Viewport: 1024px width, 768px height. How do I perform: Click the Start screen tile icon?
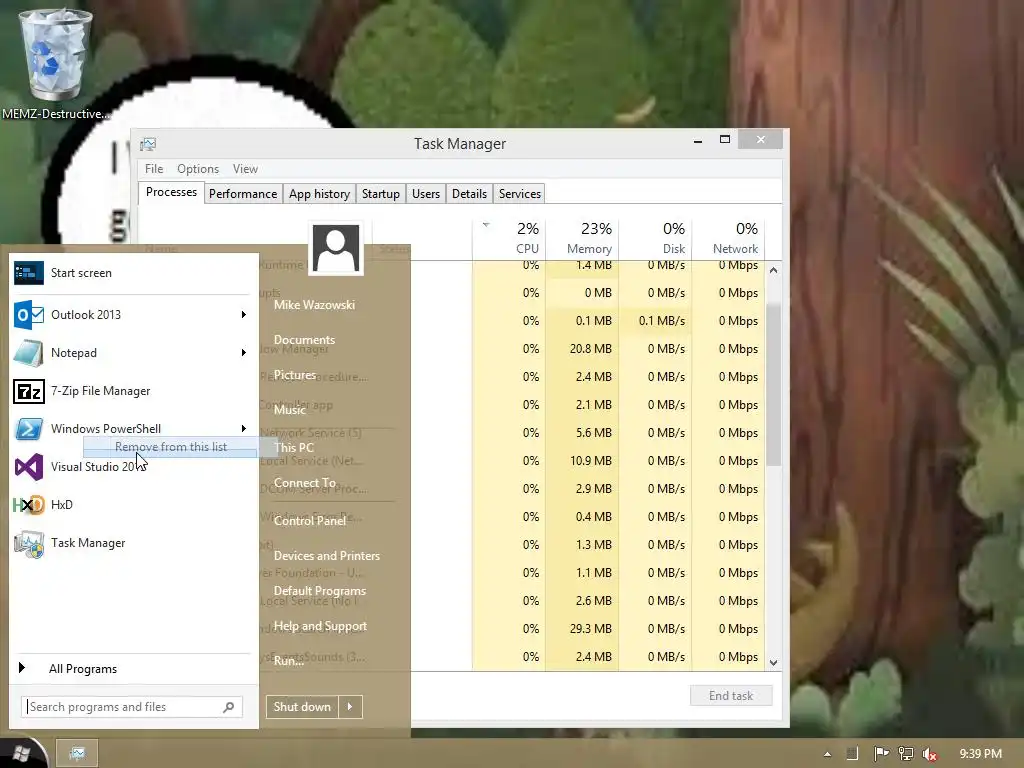[29, 273]
